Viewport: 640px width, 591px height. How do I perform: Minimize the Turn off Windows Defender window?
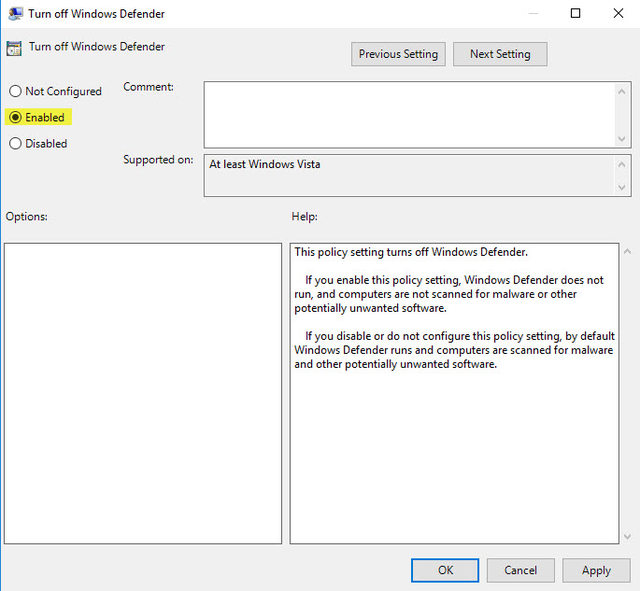(x=533, y=13)
